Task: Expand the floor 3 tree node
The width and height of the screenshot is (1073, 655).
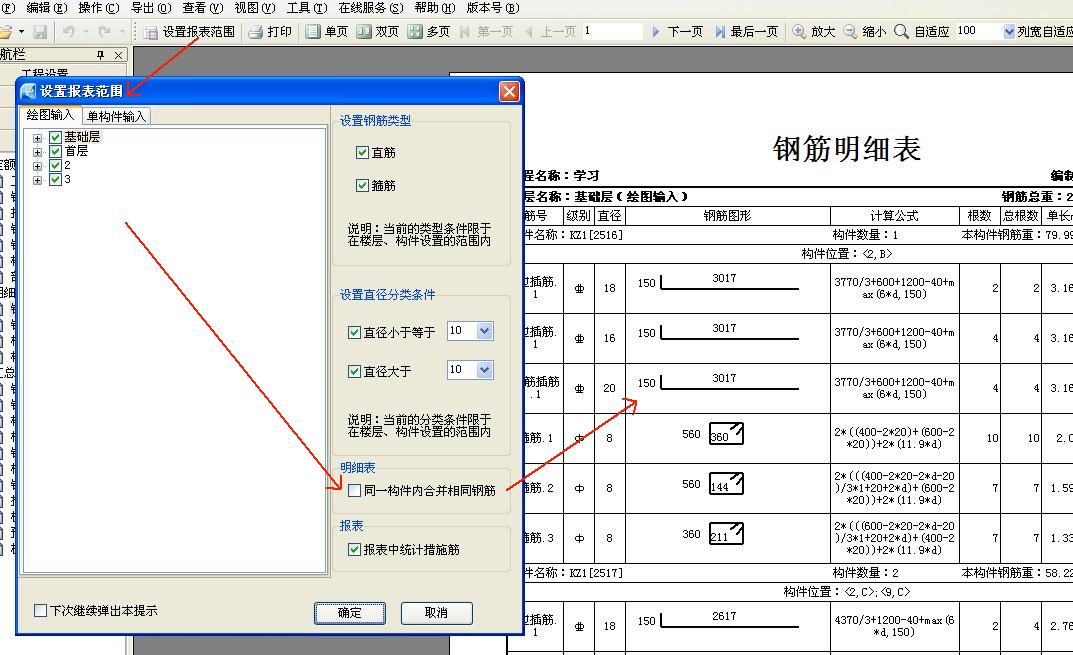Action: [38, 180]
